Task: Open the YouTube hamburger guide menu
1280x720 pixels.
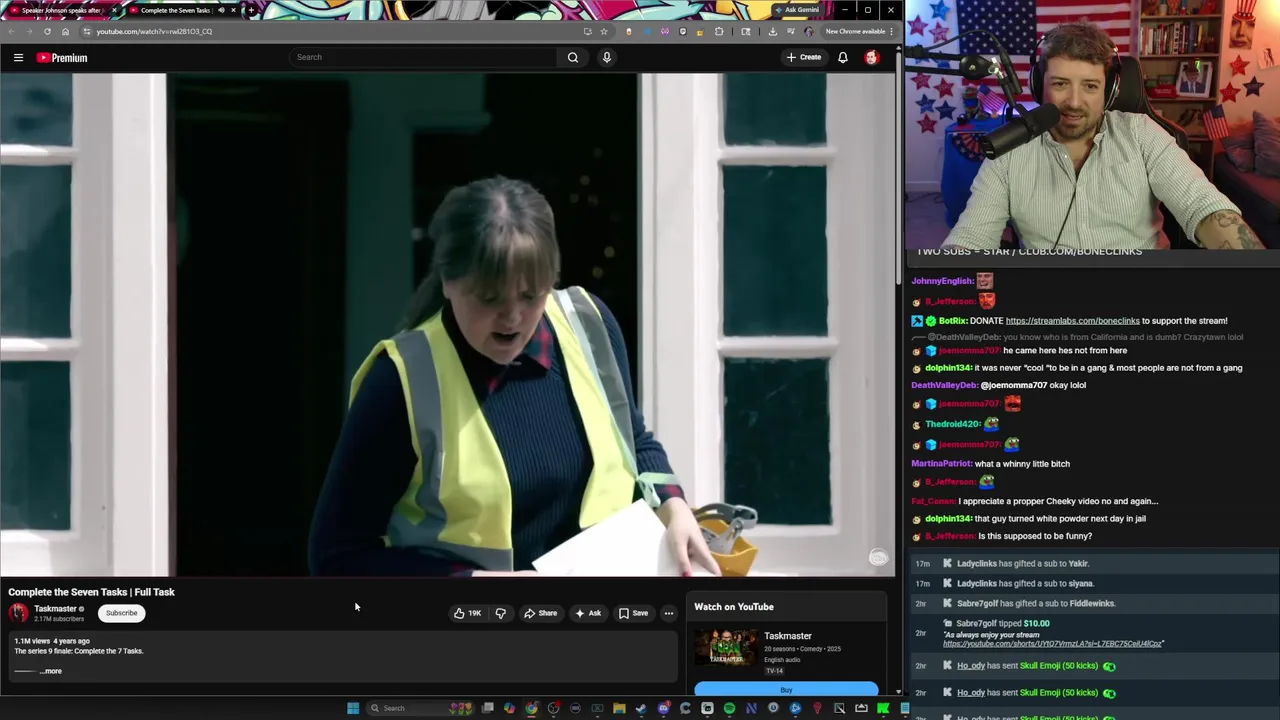Action: [18, 57]
